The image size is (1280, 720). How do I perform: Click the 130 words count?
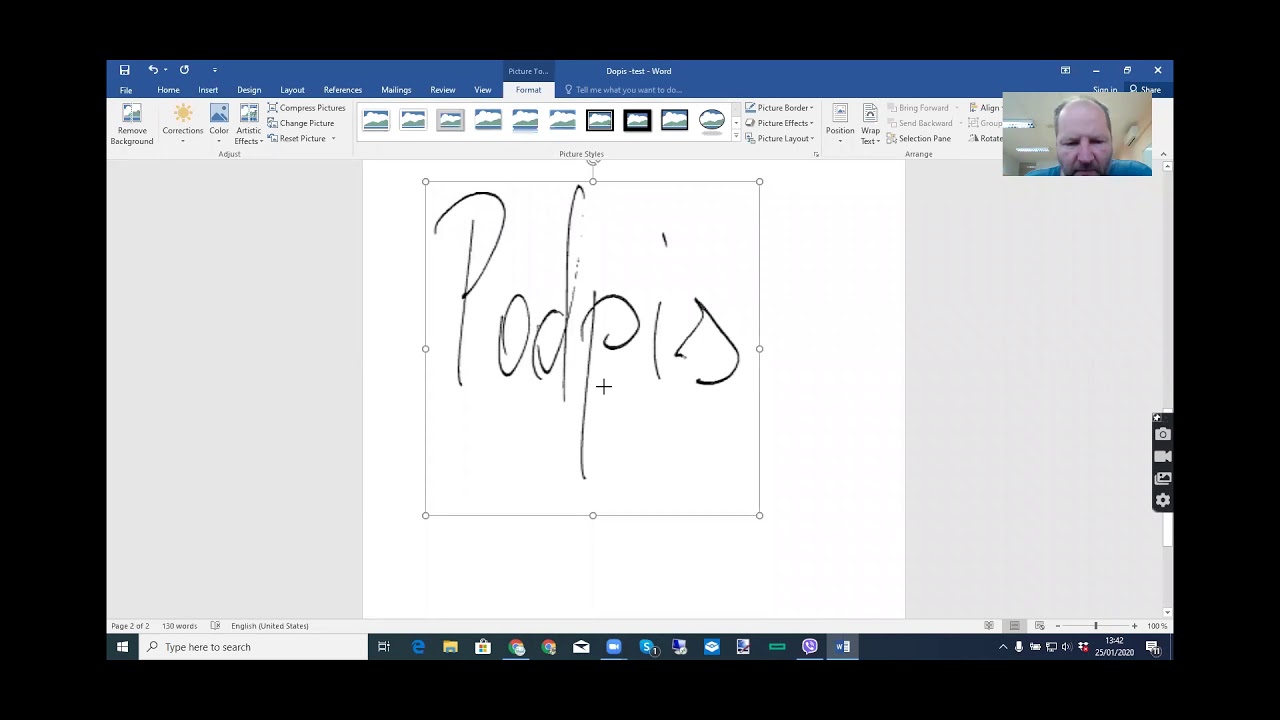(179, 626)
